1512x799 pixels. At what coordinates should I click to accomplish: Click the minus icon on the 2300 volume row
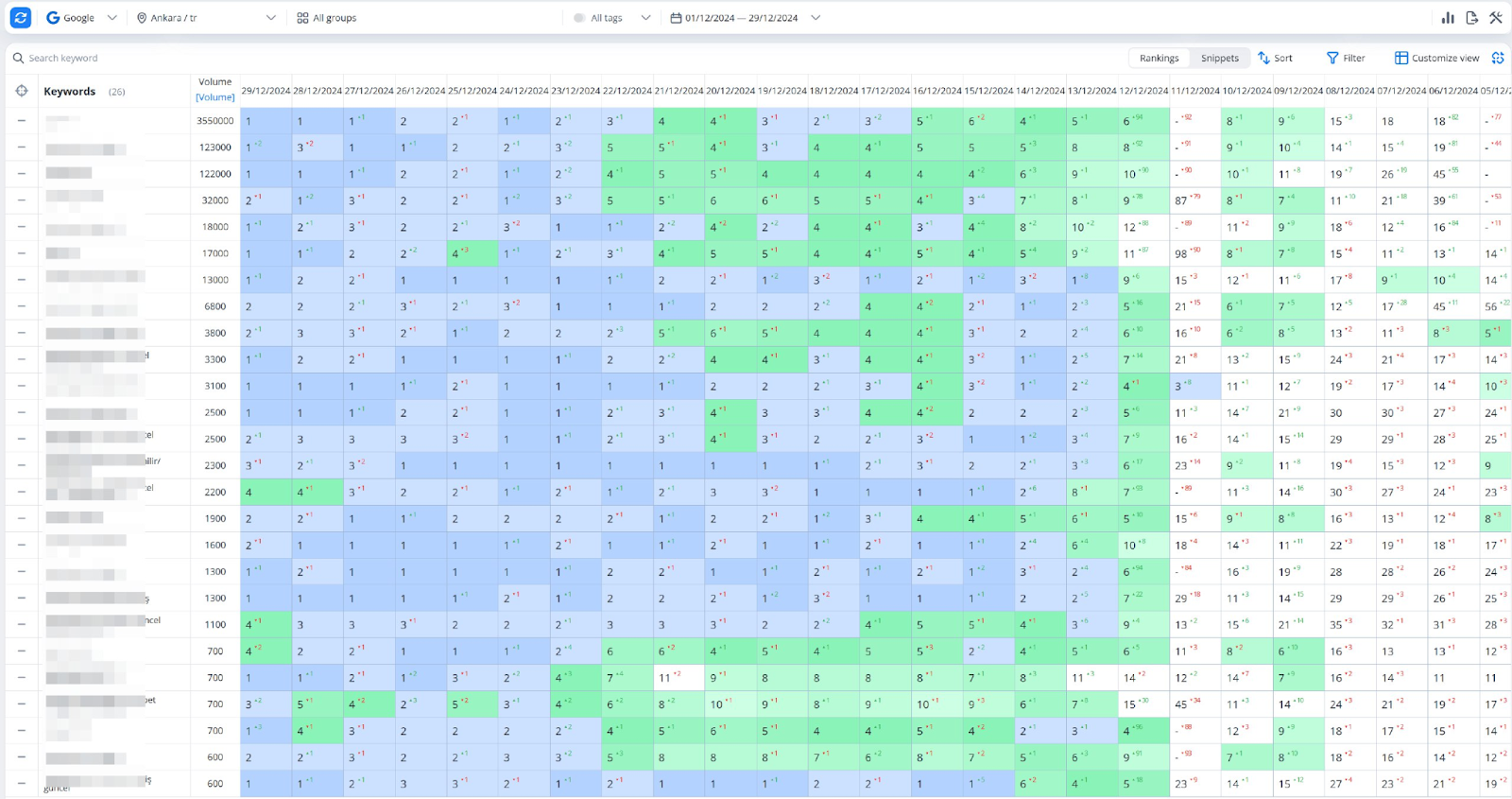[22, 465]
